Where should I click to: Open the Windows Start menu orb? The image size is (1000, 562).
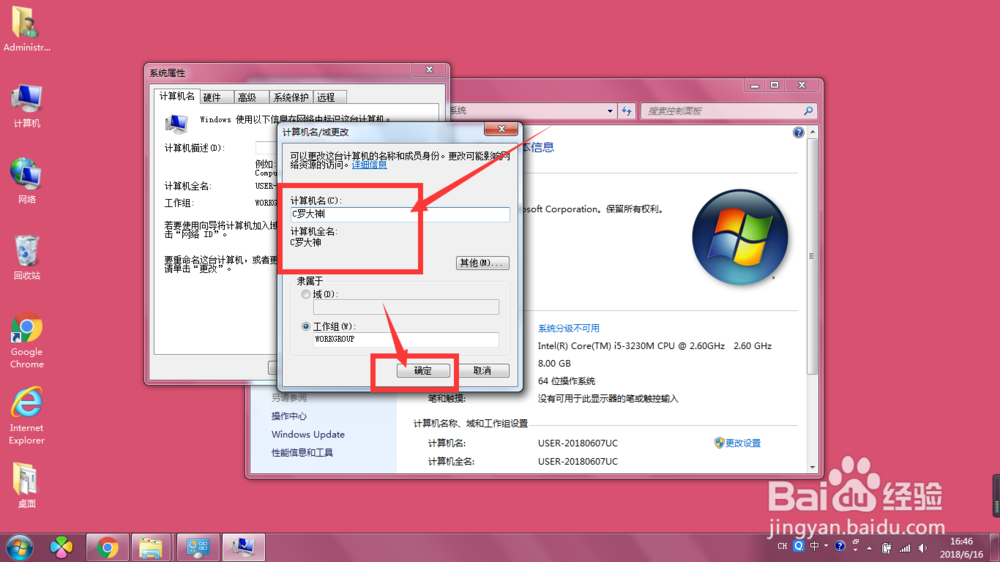(20, 548)
